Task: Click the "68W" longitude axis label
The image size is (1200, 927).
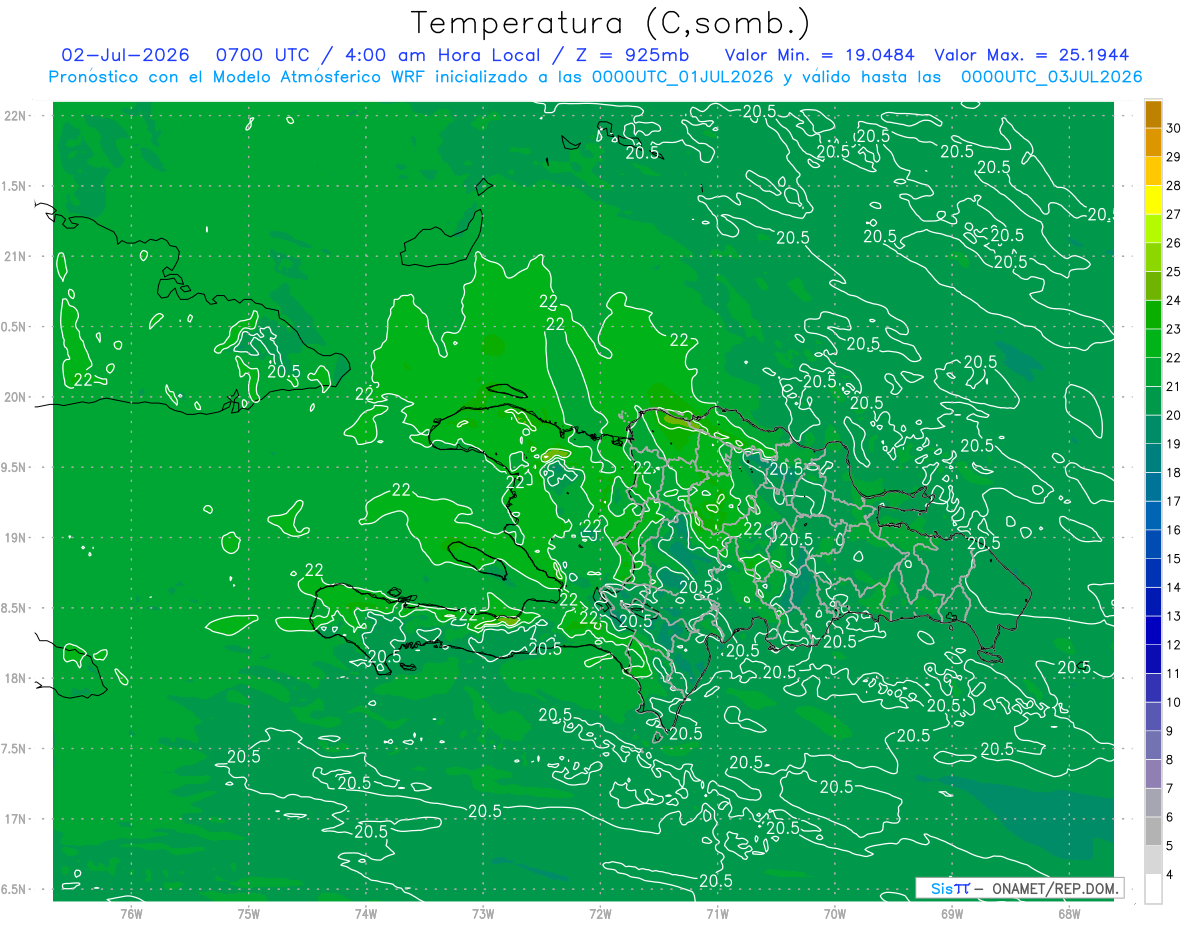Action: 1069,913
